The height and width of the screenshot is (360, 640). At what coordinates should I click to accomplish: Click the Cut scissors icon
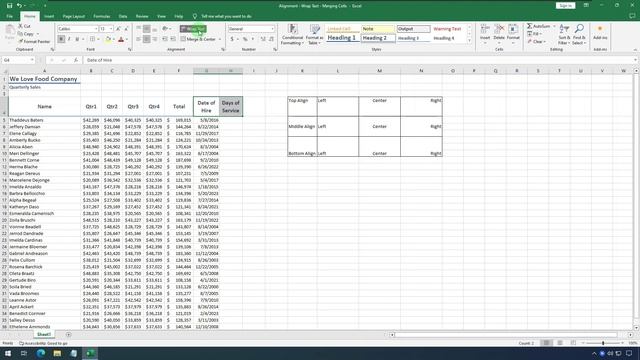point(21,26)
